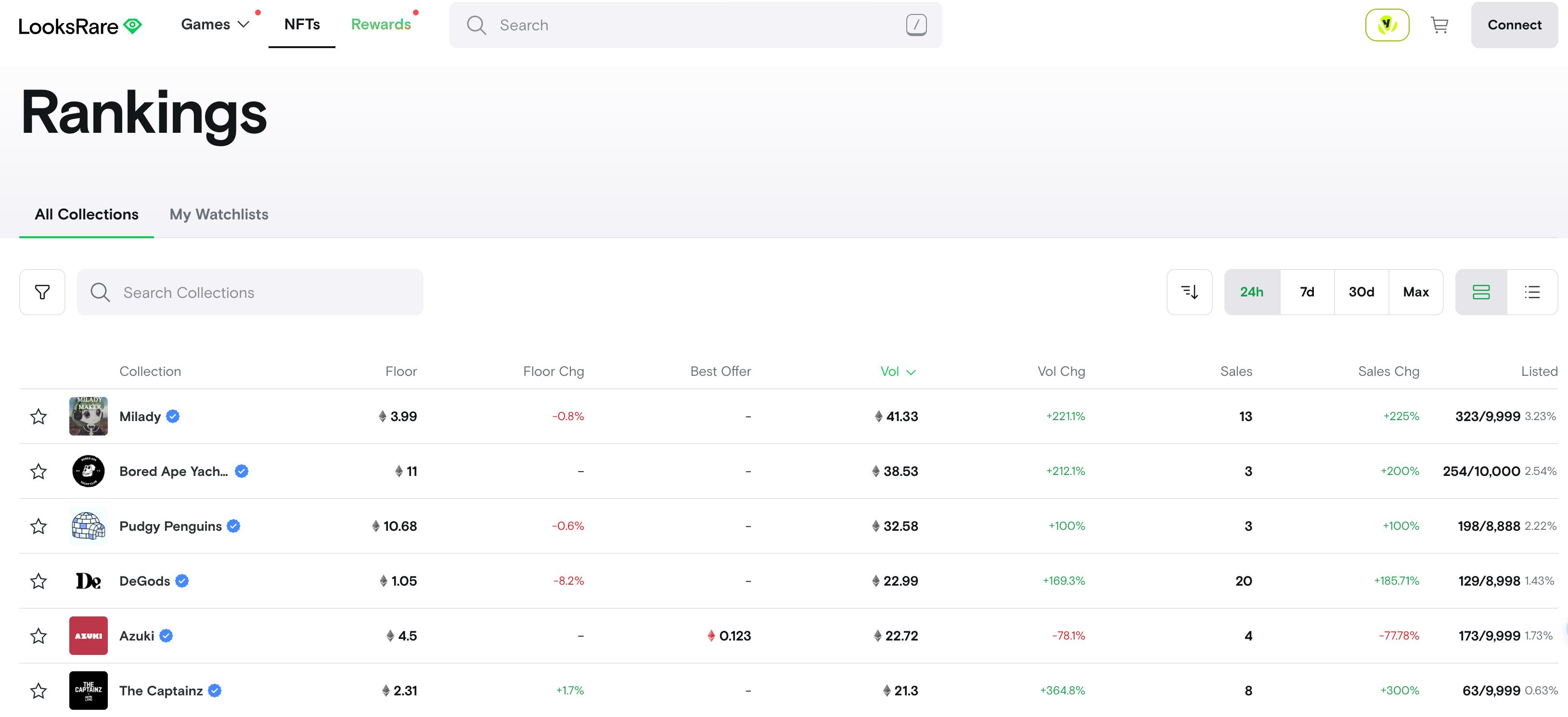Screen dimensions: 1568x717
Task: Open the red Azuki thumbnail
Action: tap(88, 636)
